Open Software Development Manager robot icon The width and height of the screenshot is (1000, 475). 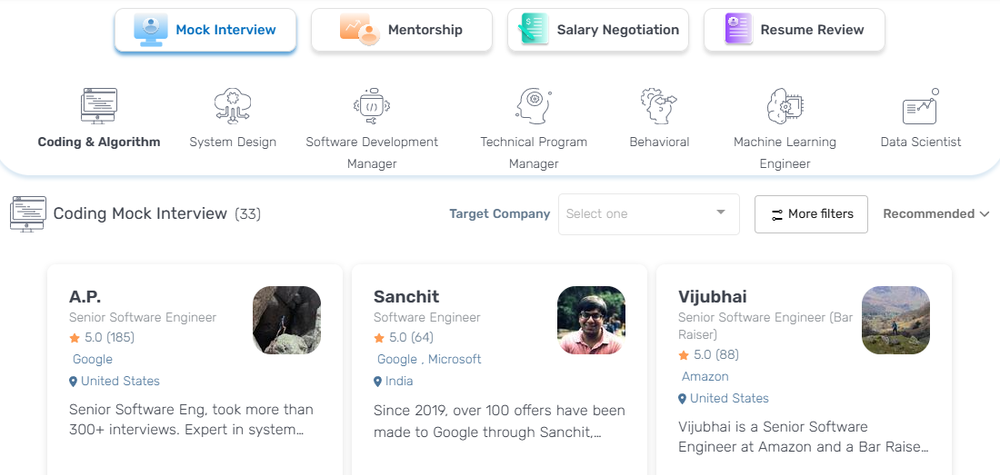click(372, 106)
